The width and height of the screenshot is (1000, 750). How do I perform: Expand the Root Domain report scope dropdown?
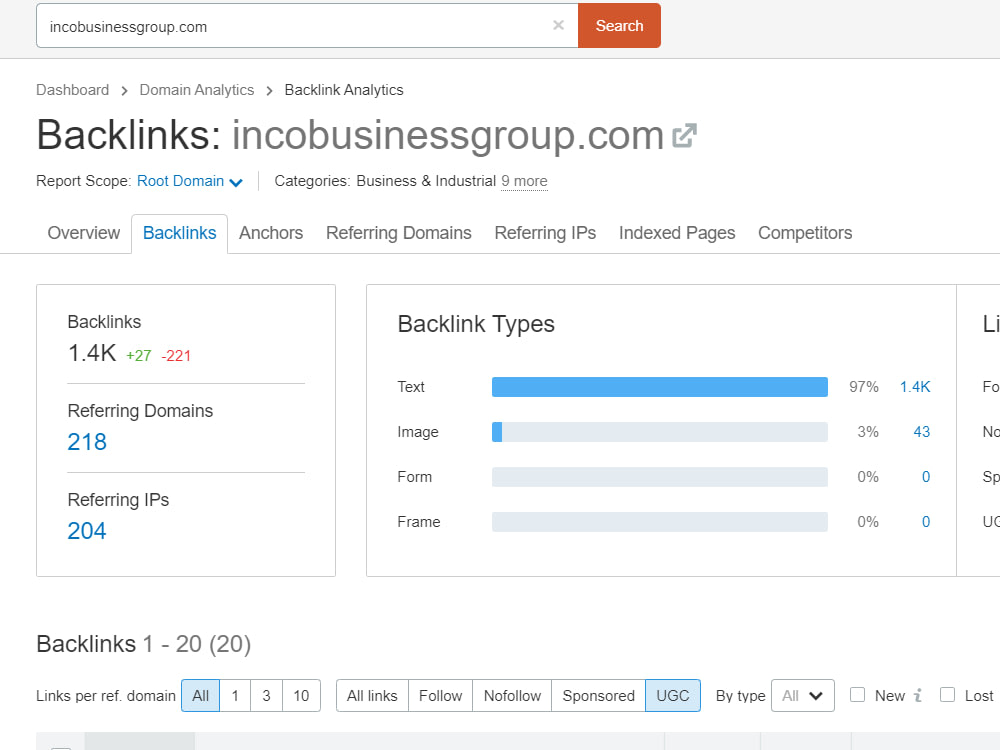click(x=190, y=181)
